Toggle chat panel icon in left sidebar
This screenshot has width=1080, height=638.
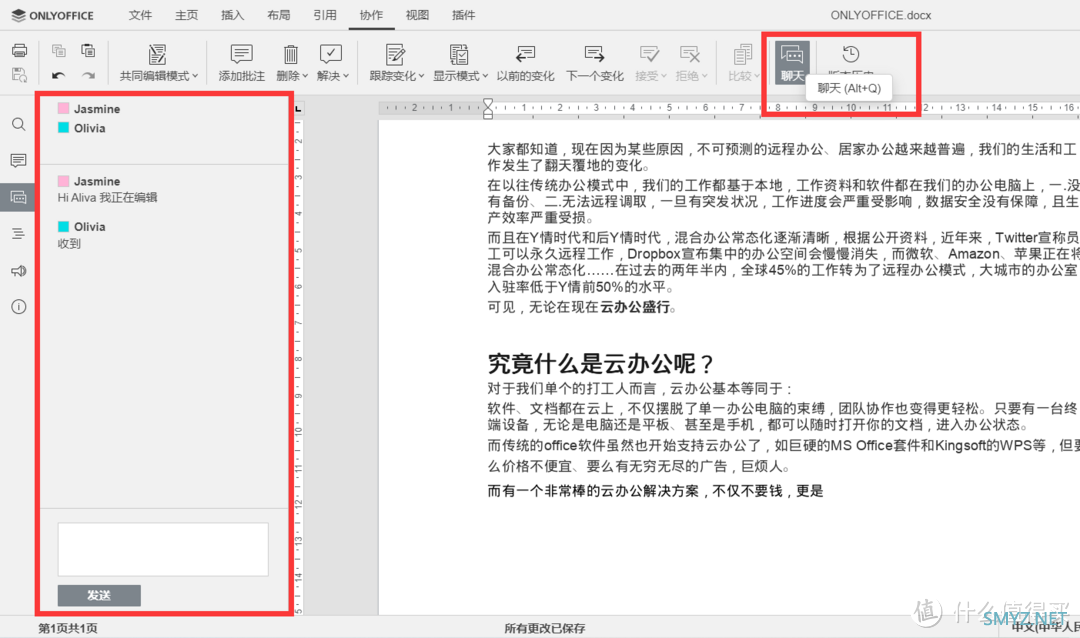18,198
